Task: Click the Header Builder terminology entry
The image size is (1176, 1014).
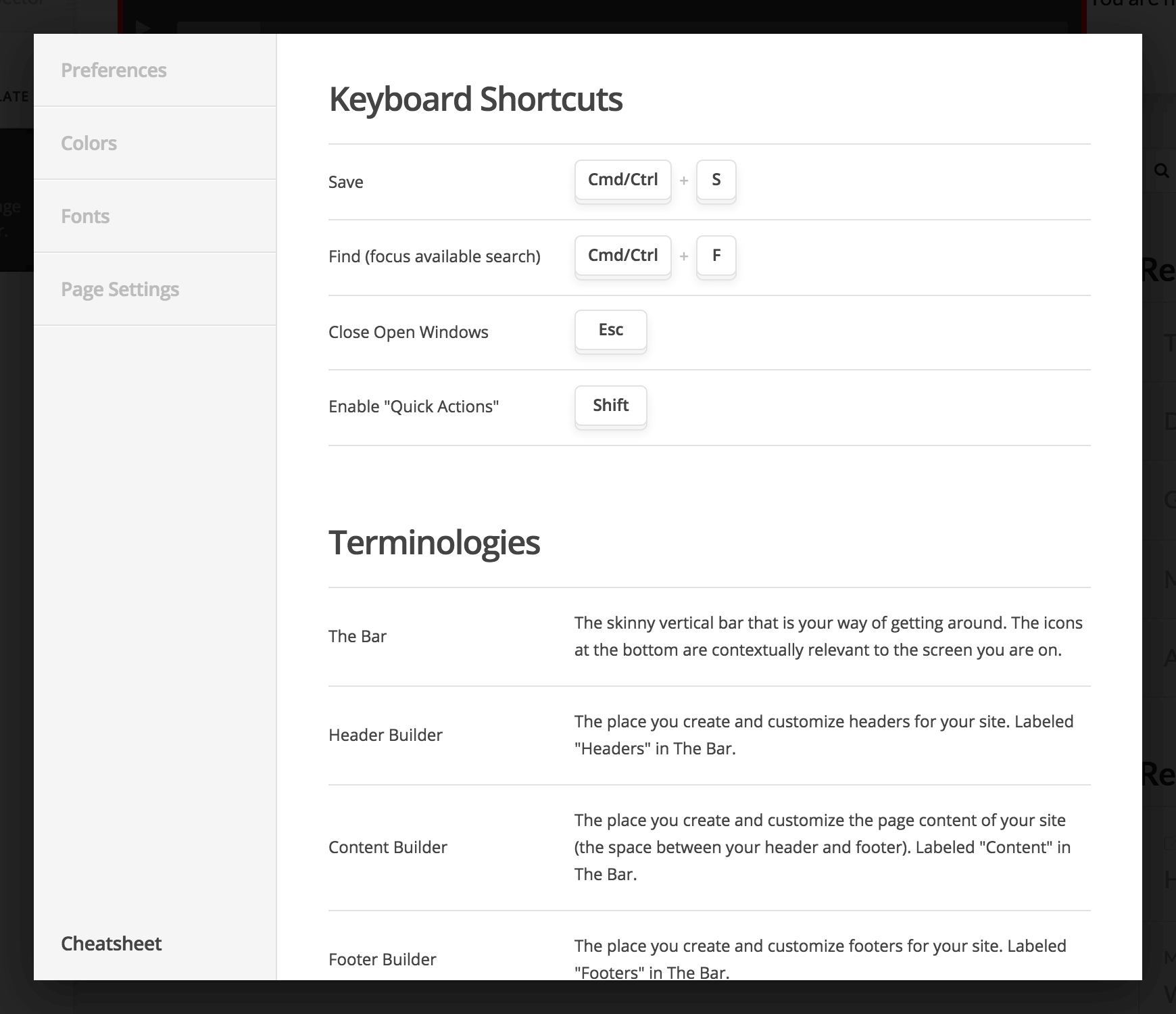Action: [x=385, y=735]
